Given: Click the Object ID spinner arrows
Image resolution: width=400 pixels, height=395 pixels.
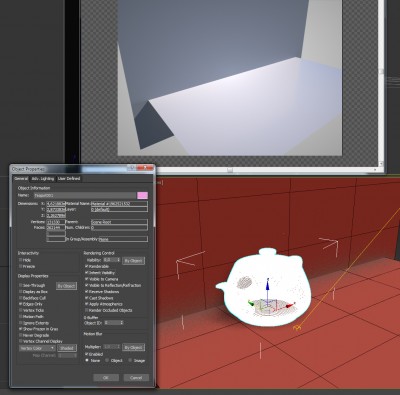Looking at the screenshot, I should (x=122, y=323).
